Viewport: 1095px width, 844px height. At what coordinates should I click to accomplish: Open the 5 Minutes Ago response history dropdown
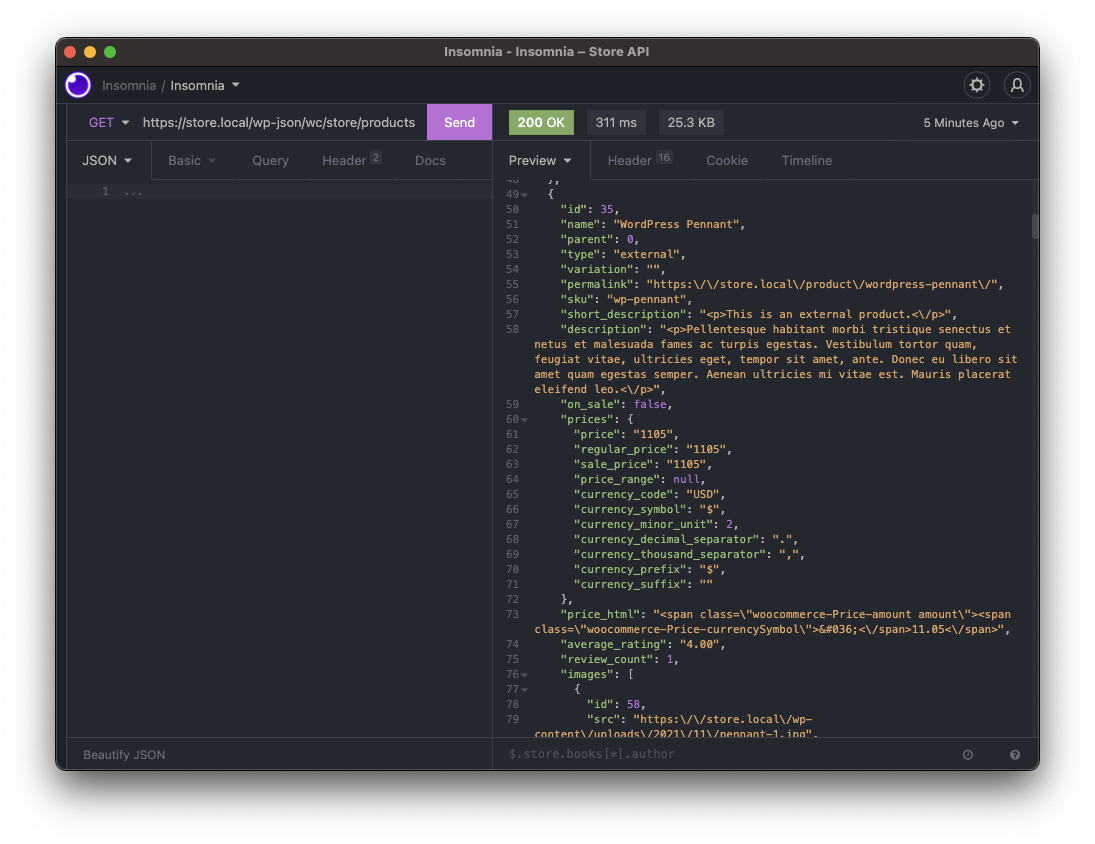pos(969,122)
